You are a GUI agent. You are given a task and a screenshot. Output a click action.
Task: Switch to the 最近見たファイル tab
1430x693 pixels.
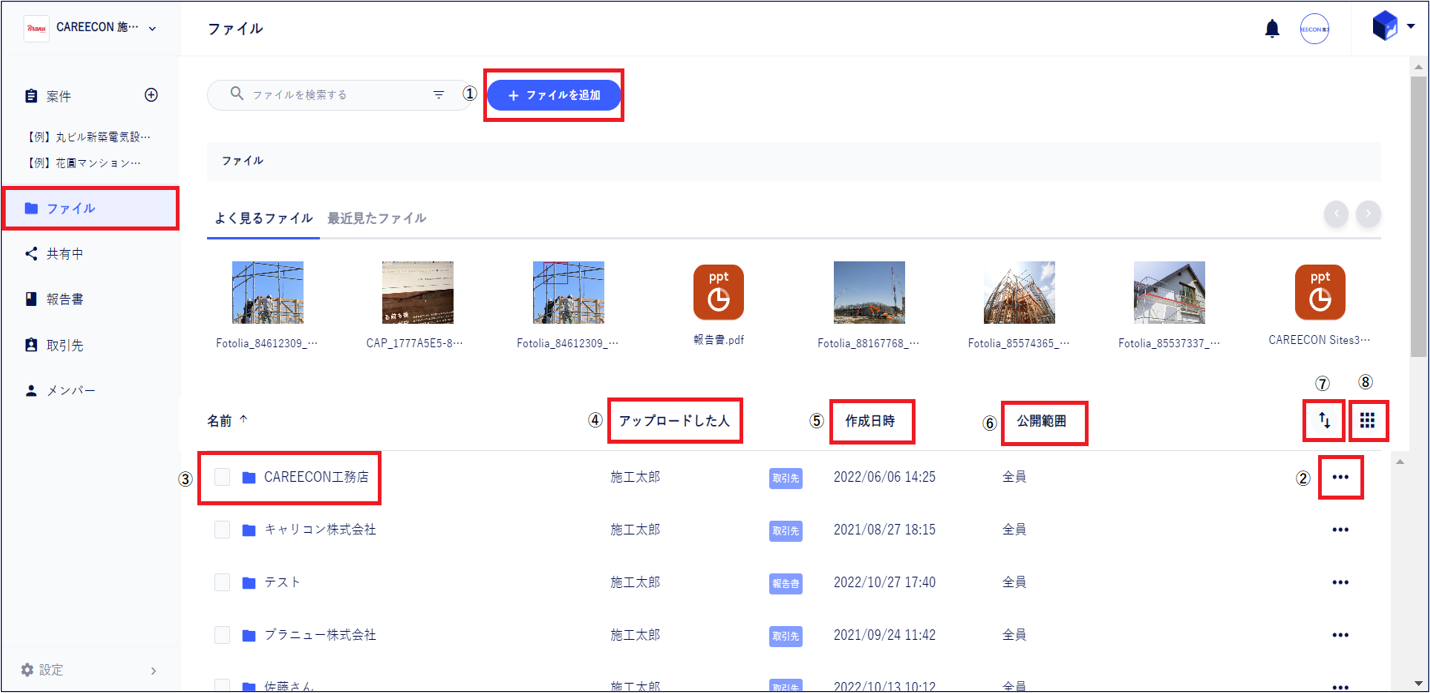click(x=377, y=218)
